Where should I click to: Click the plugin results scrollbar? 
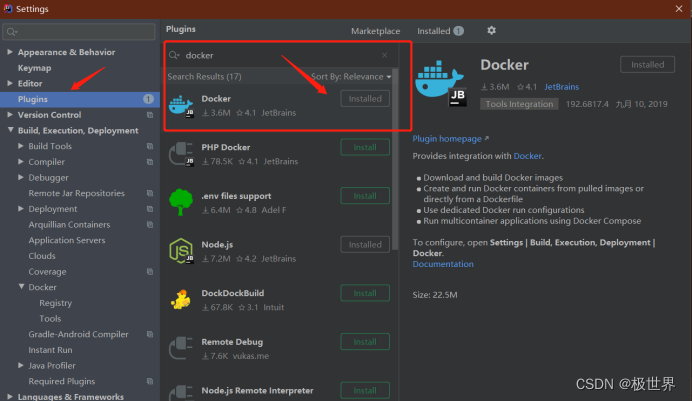[x=395, y=159]
